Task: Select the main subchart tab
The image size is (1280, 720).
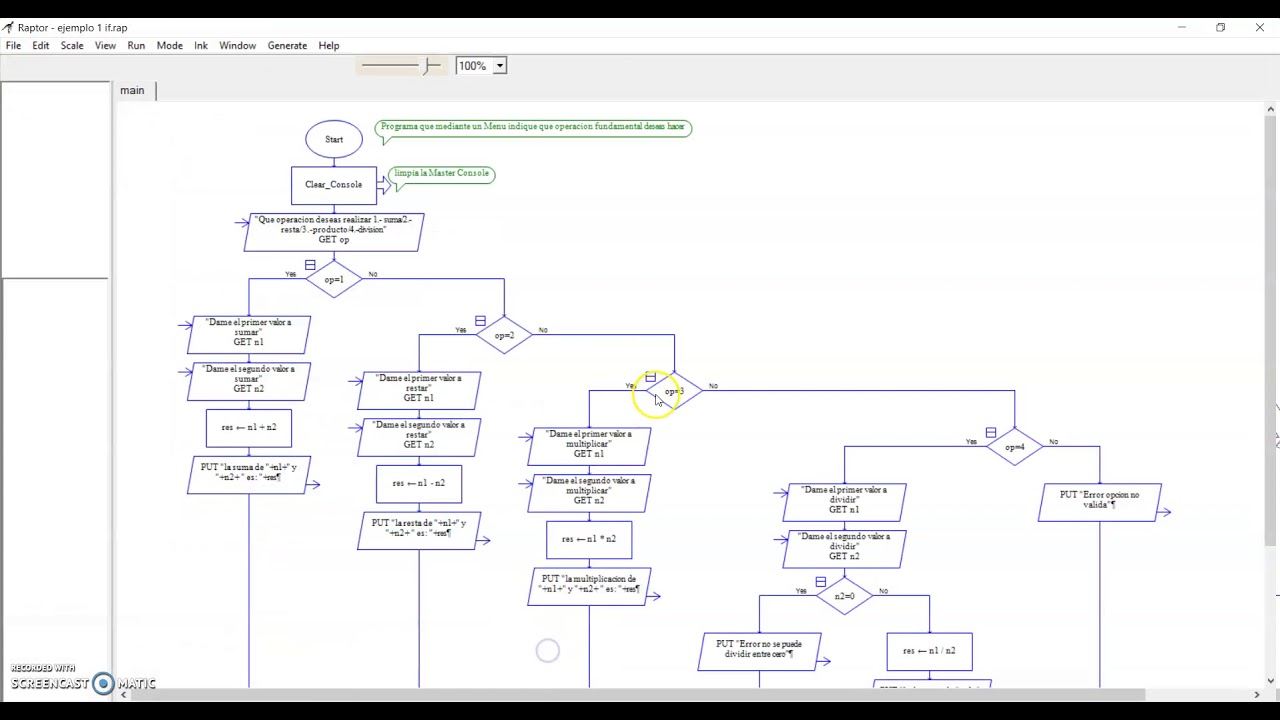Action: point(133,90)
